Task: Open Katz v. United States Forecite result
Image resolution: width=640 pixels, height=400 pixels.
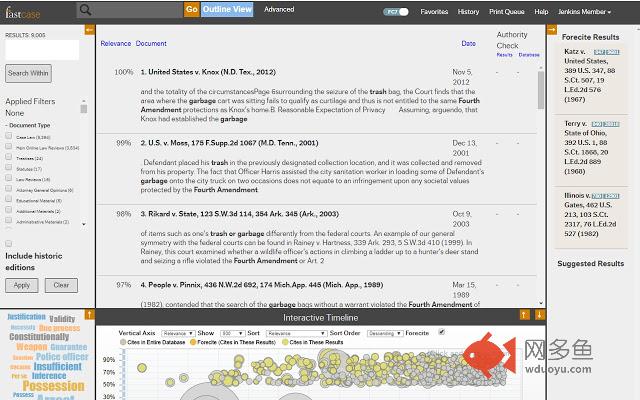Action: click(x=589, y=75)
